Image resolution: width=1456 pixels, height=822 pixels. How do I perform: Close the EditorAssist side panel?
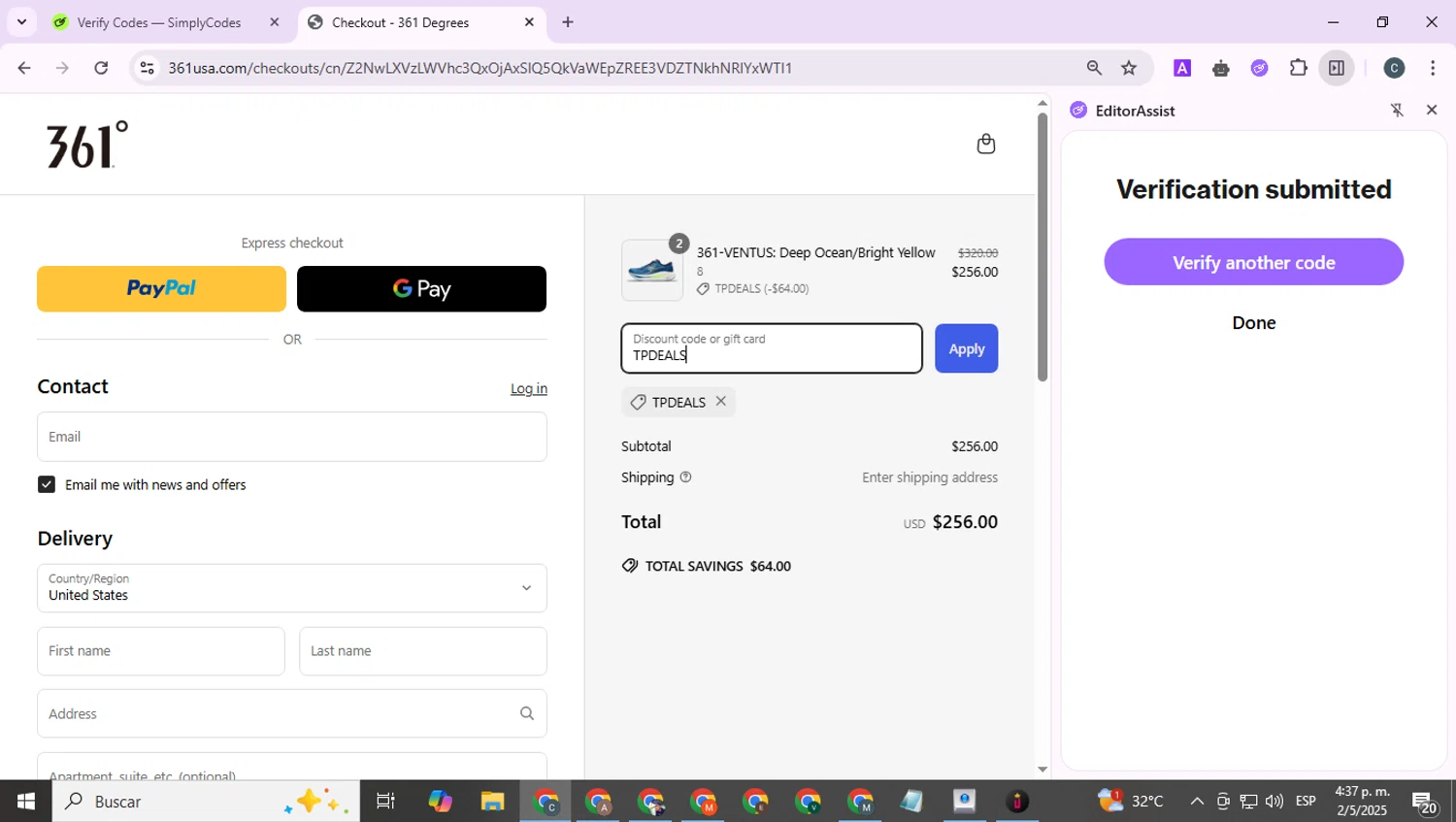(x=1431, y=111)
